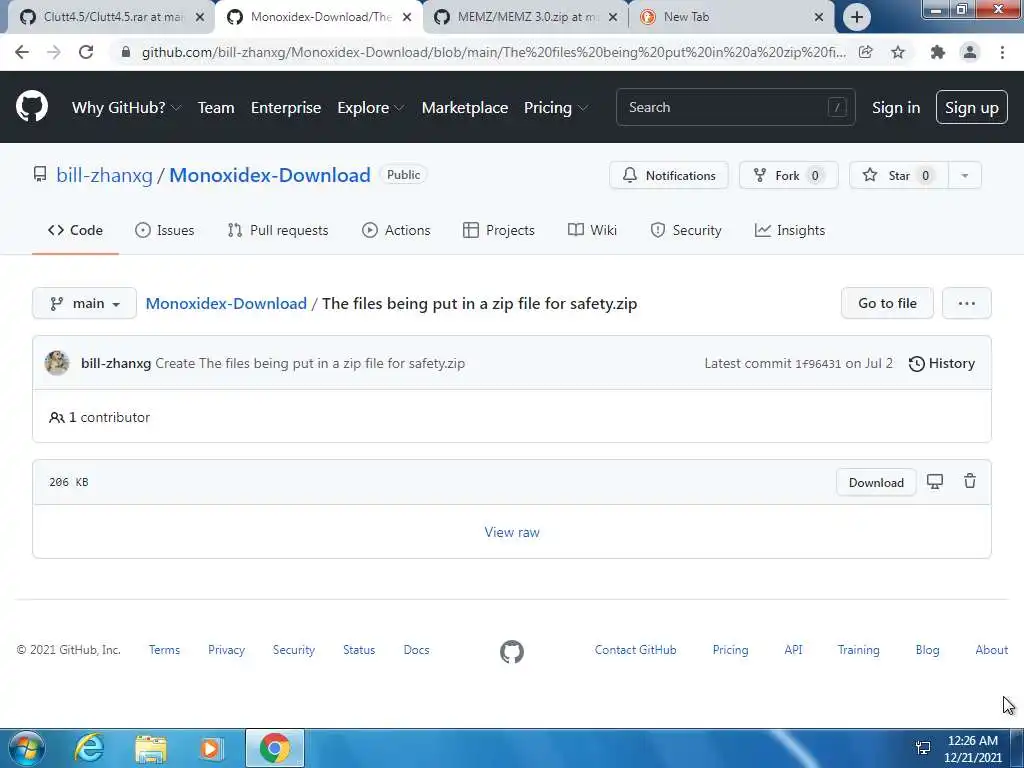Share this page via address bar icon
The image size is (1024, 768).
tap(865, 52)
